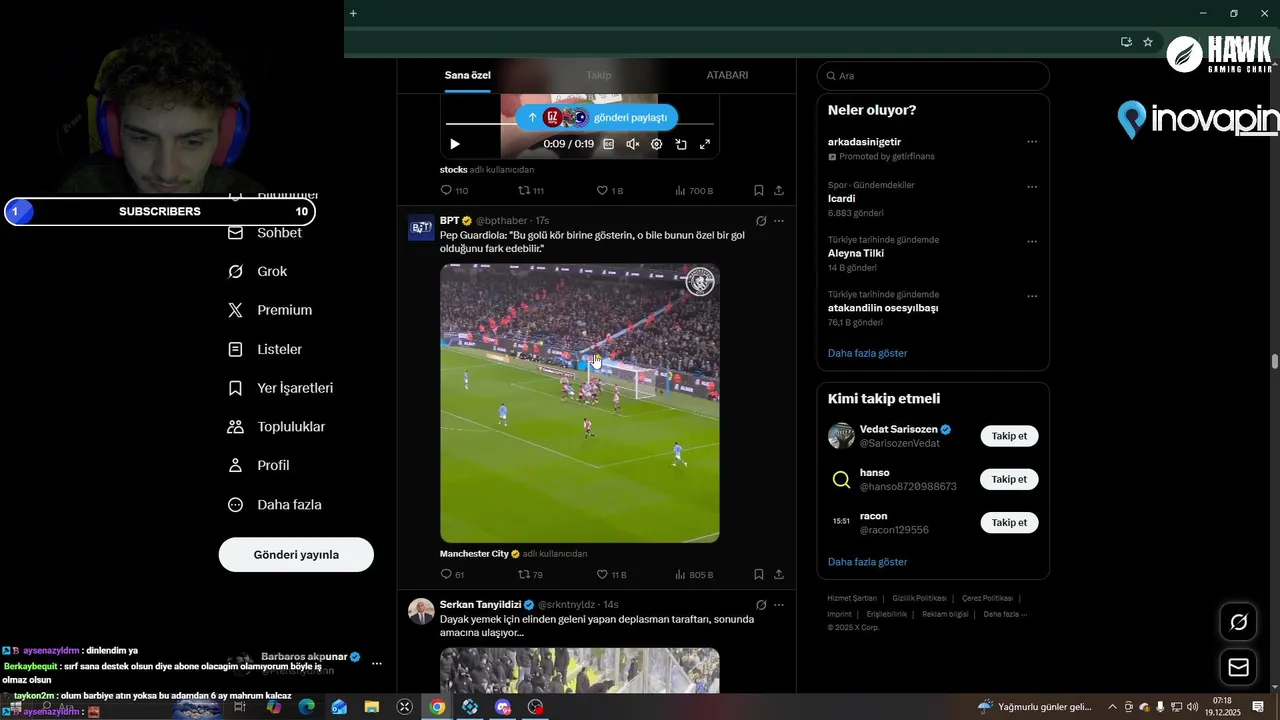Open options for Aleyna Tilki trend
The image size is (1280, 720).
[x=1032, y=242]
